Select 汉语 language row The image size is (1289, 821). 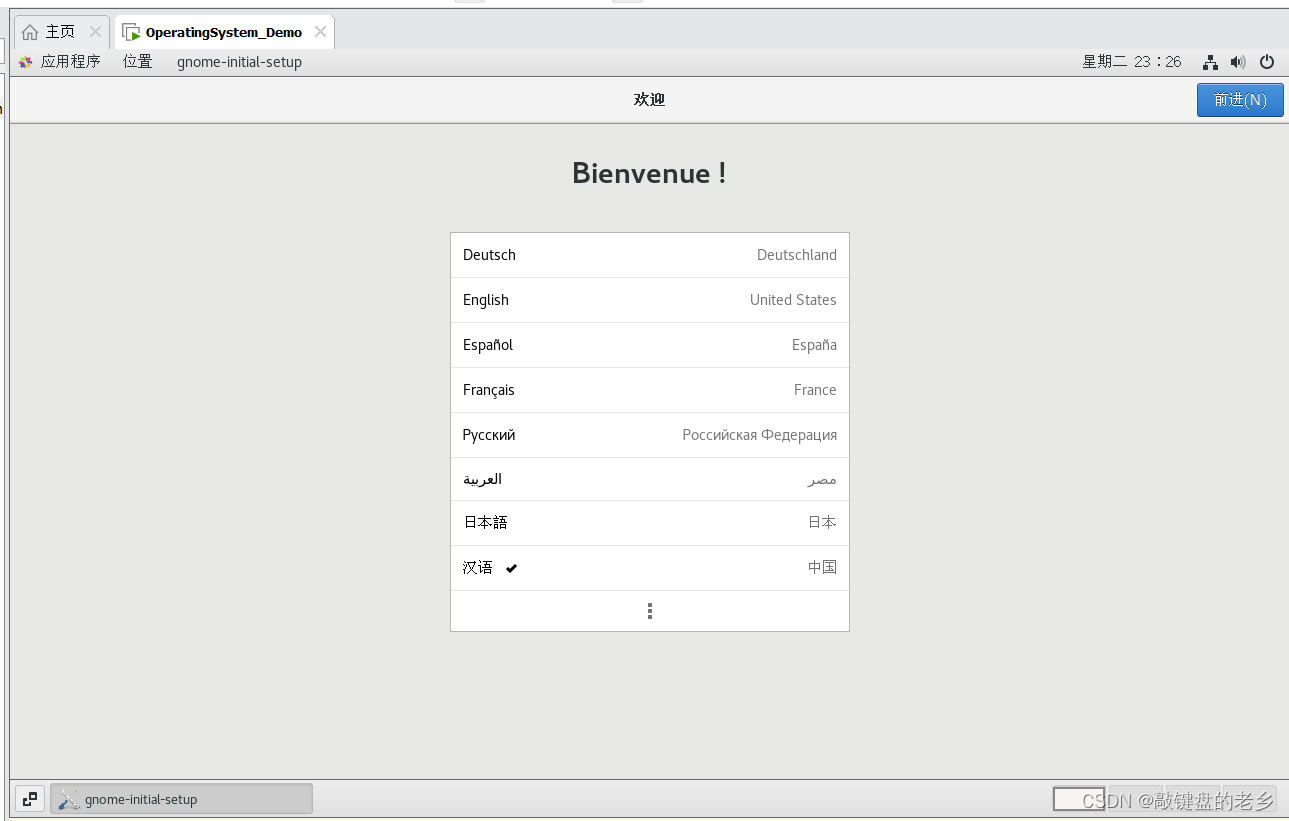click(650, 568)
